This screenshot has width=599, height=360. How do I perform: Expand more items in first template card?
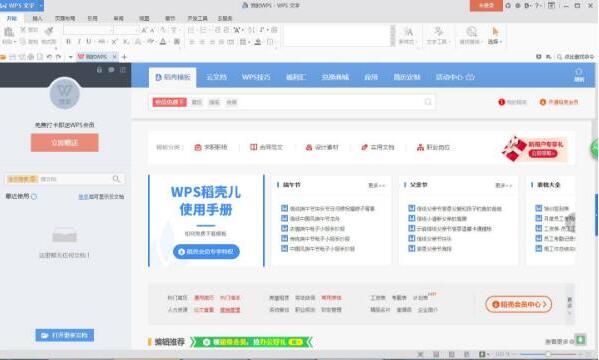click(377, 185)
